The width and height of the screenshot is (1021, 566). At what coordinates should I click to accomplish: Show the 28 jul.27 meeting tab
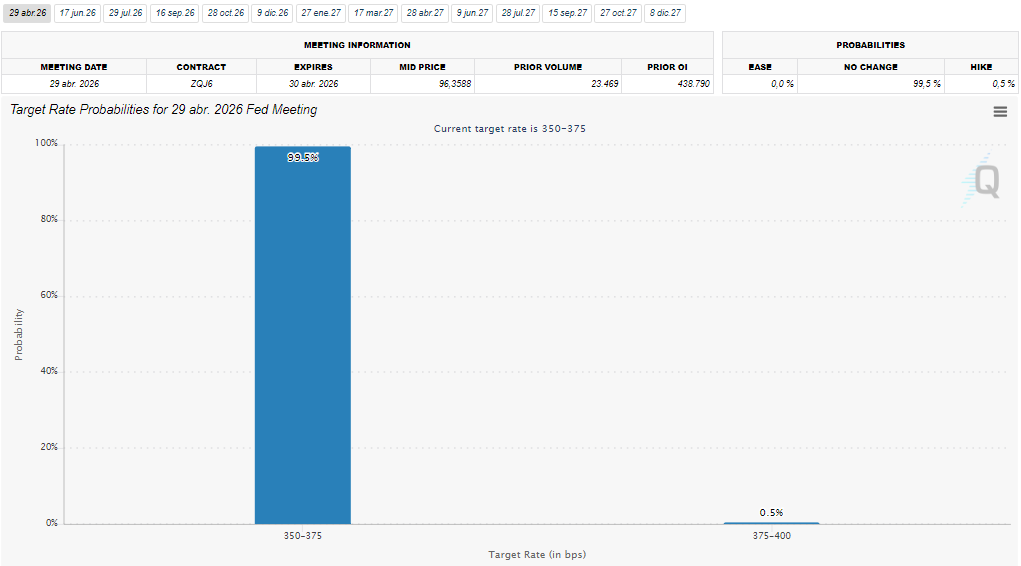click(x=518, y=13)
